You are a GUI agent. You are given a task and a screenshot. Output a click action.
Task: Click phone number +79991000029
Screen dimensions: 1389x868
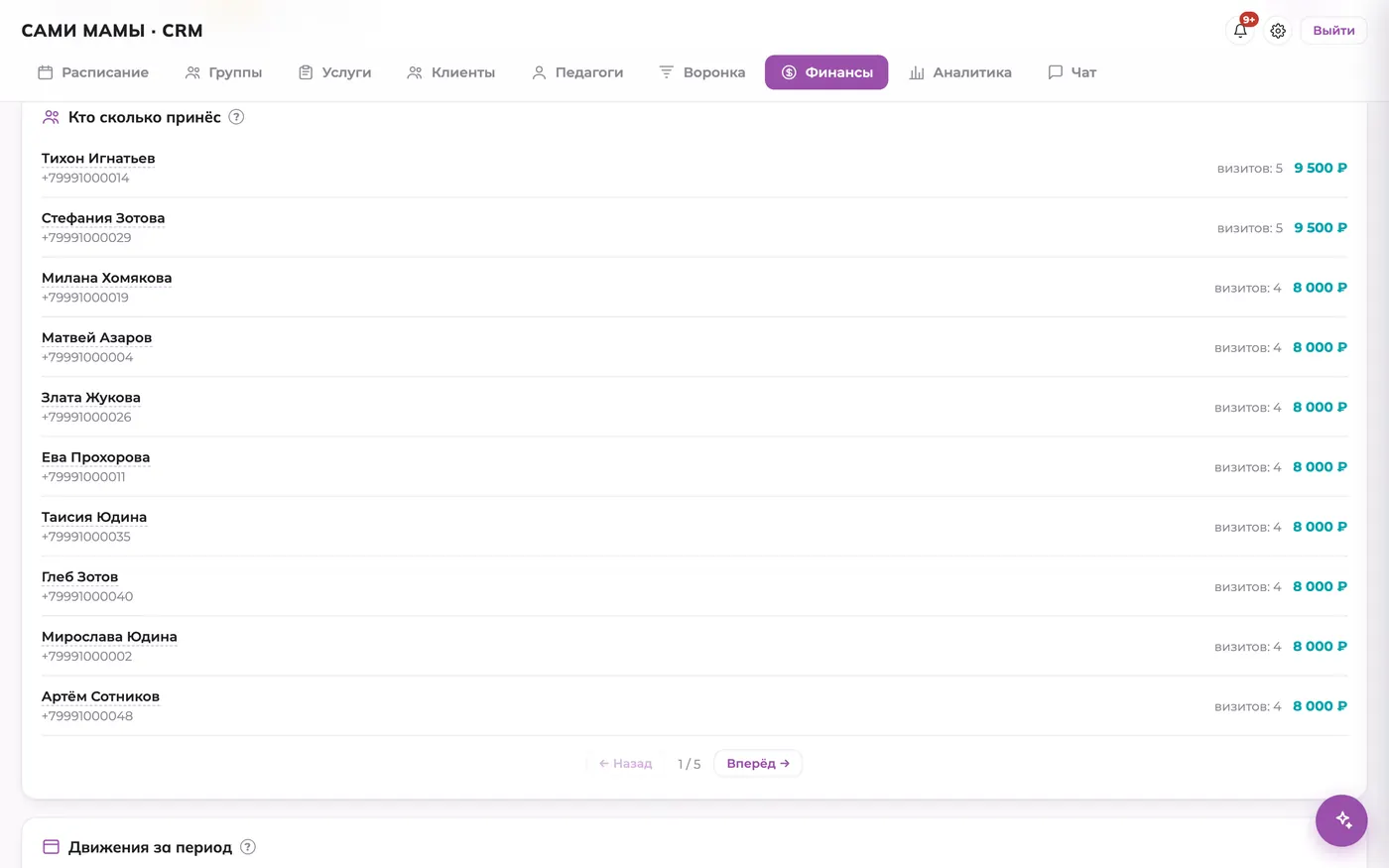[86, 238]
